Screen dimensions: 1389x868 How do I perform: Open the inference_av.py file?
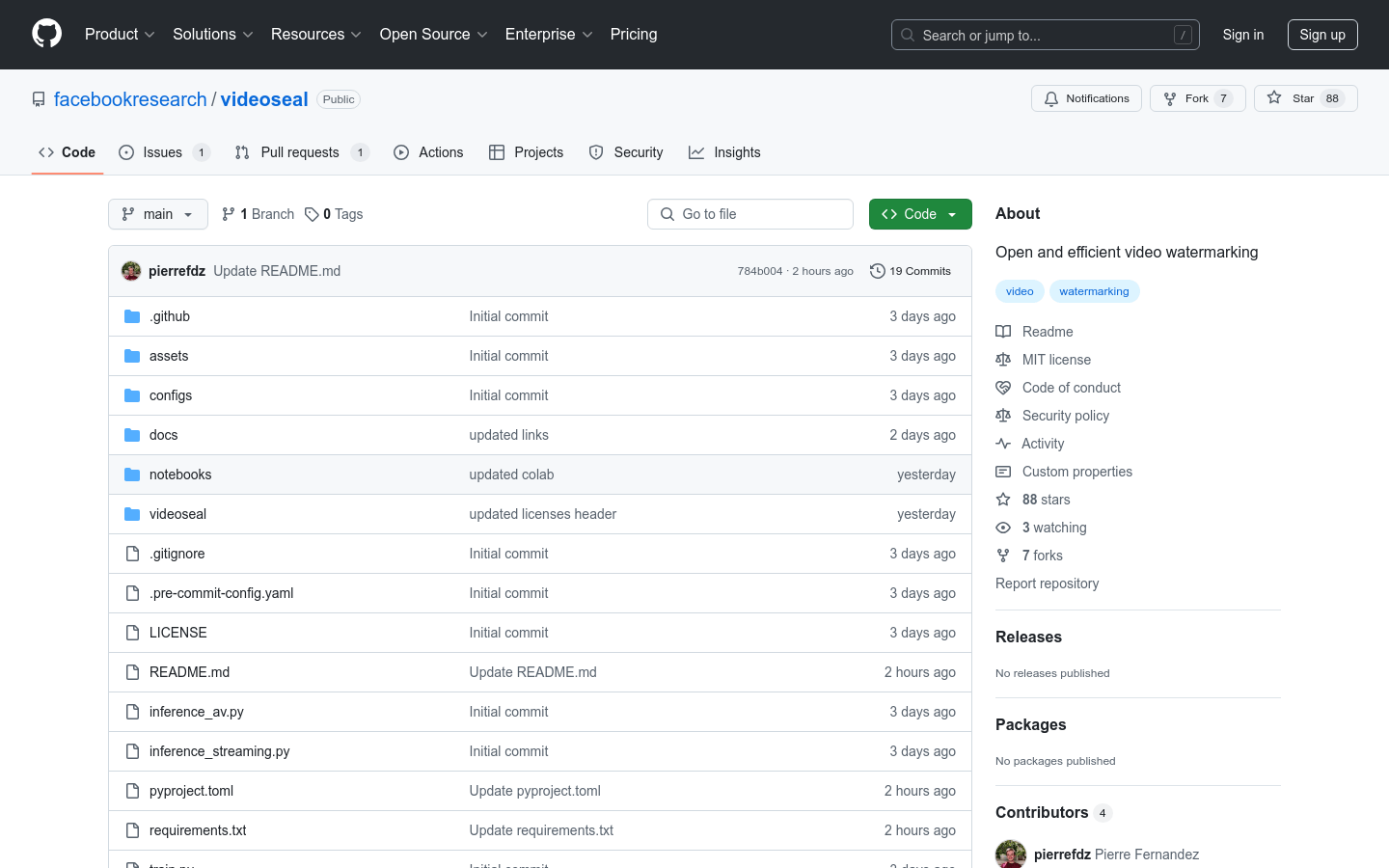coord(197,712)
